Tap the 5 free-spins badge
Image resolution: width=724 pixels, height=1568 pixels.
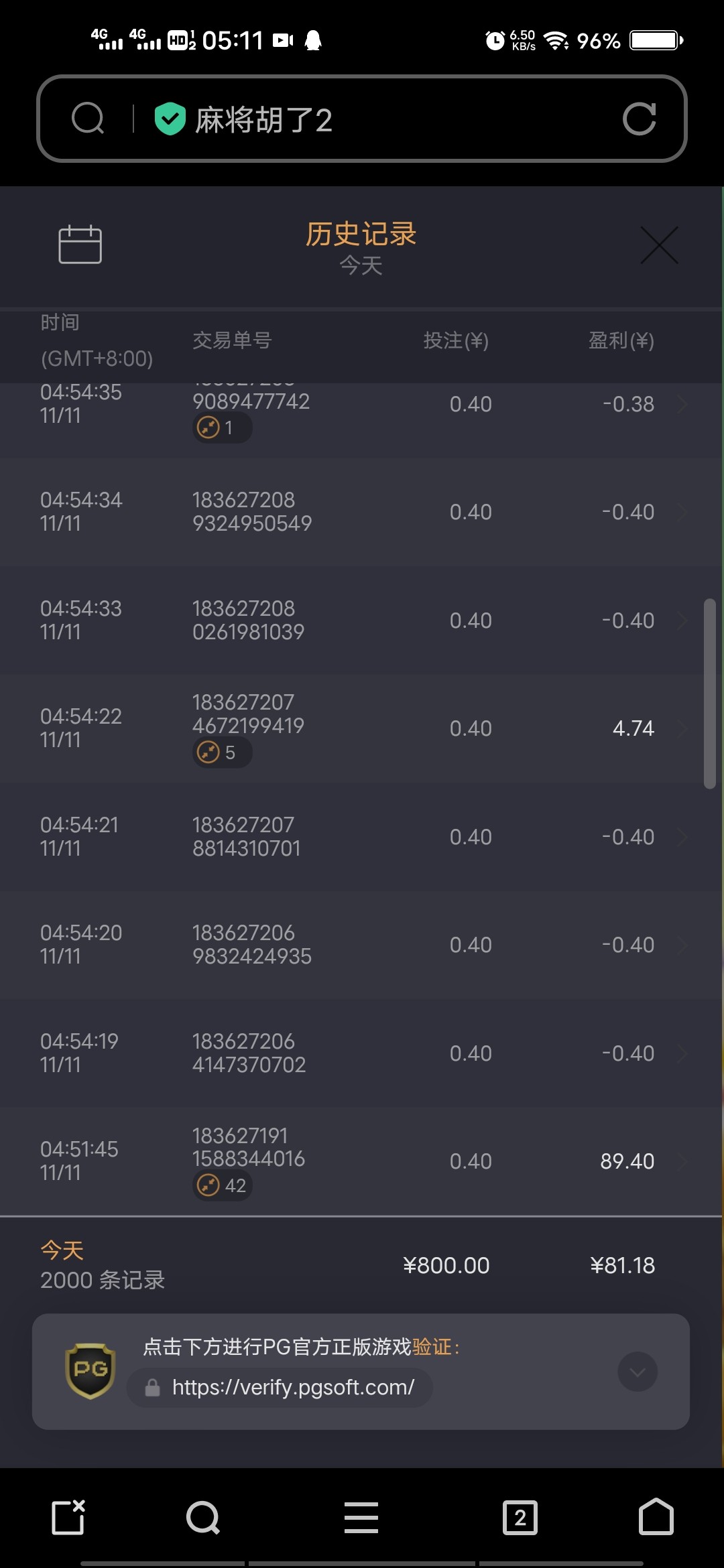click(x=223, y=753)
